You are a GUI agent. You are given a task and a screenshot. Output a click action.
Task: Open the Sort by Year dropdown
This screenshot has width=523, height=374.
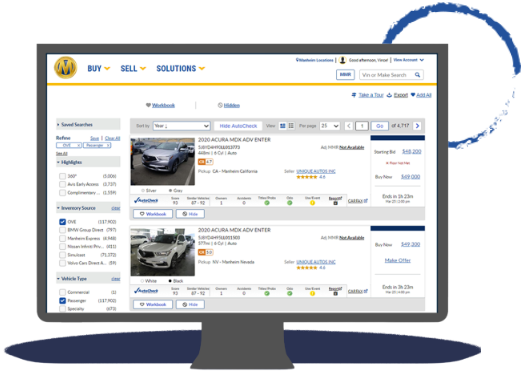click(181, 126)
